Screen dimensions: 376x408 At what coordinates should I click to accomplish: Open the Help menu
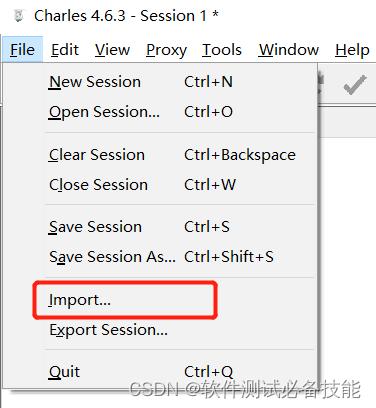[352, 50]
